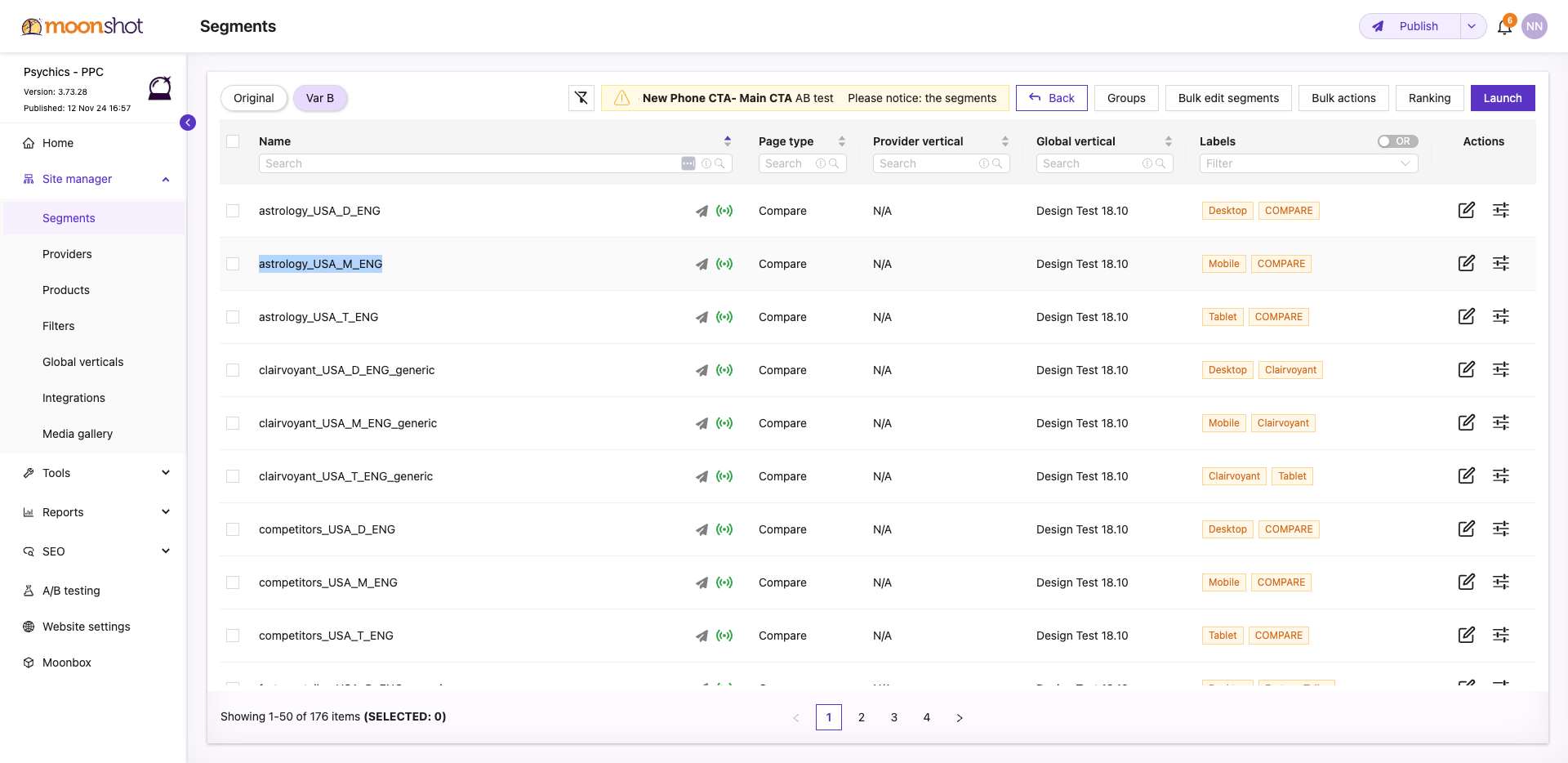Open settings sliders icon for competitors_USA_T_ENG
The height and width of the screenshot is (763, 1568).
pyautogui.click(x=1501, y=635)
